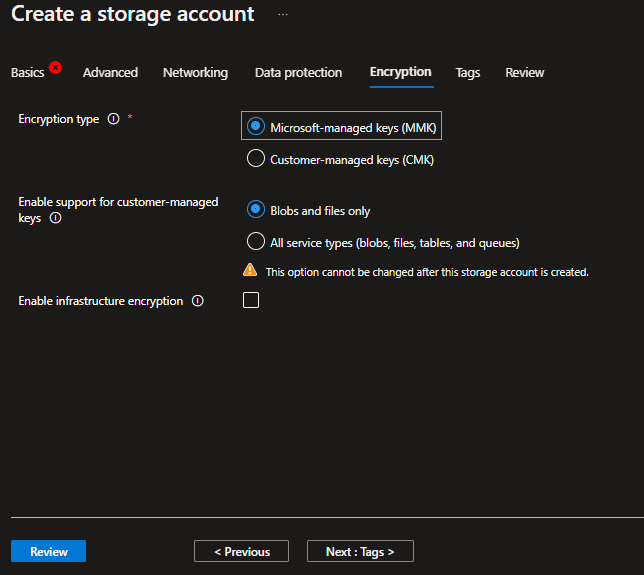Open the Review tab at the top
The width and height of the screenshot is (644, 575).
pyautogui.click(x=524, y=73)
